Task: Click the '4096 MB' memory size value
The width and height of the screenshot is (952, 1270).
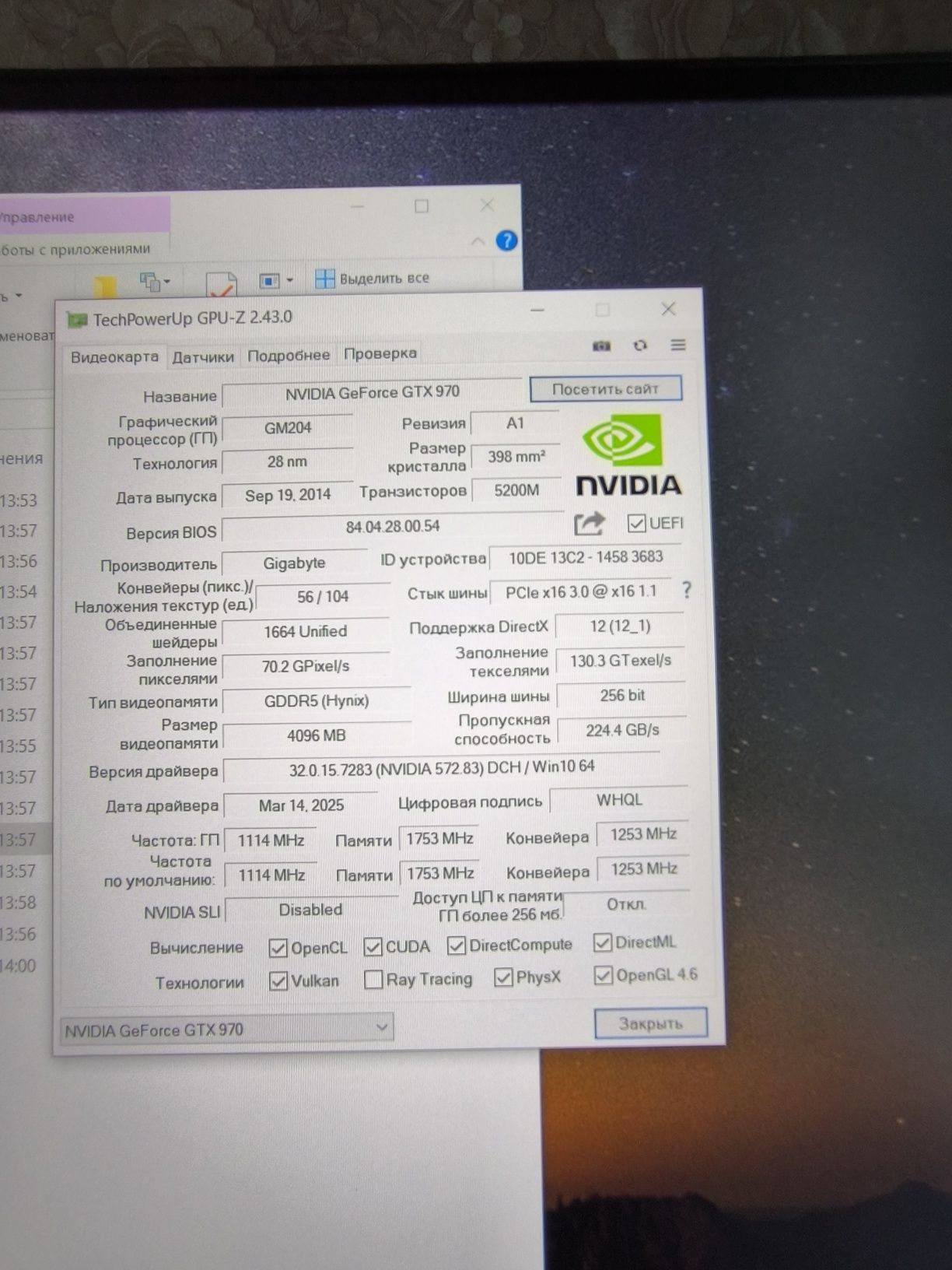Action: pyautogui.click(x=317, y=735)
